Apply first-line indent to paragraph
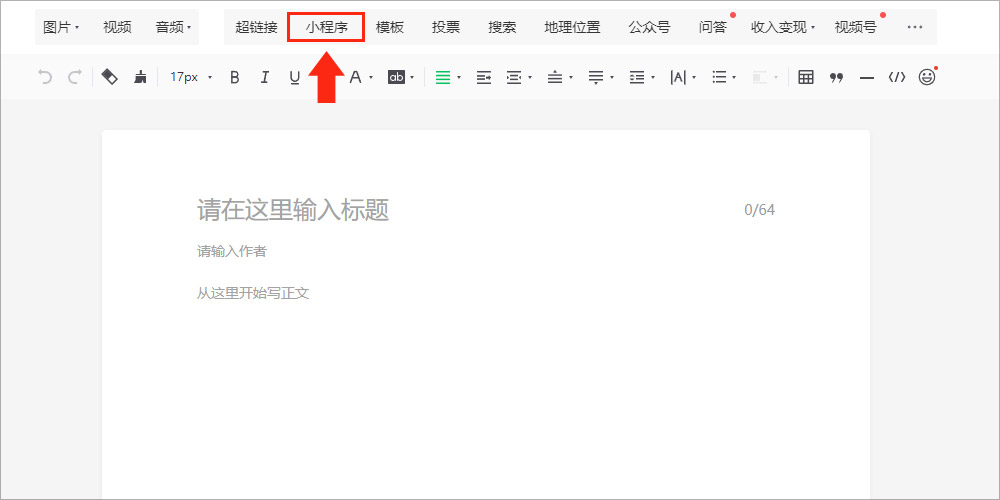The height and width of the screenshot is (500, 1000). [484, 77]
